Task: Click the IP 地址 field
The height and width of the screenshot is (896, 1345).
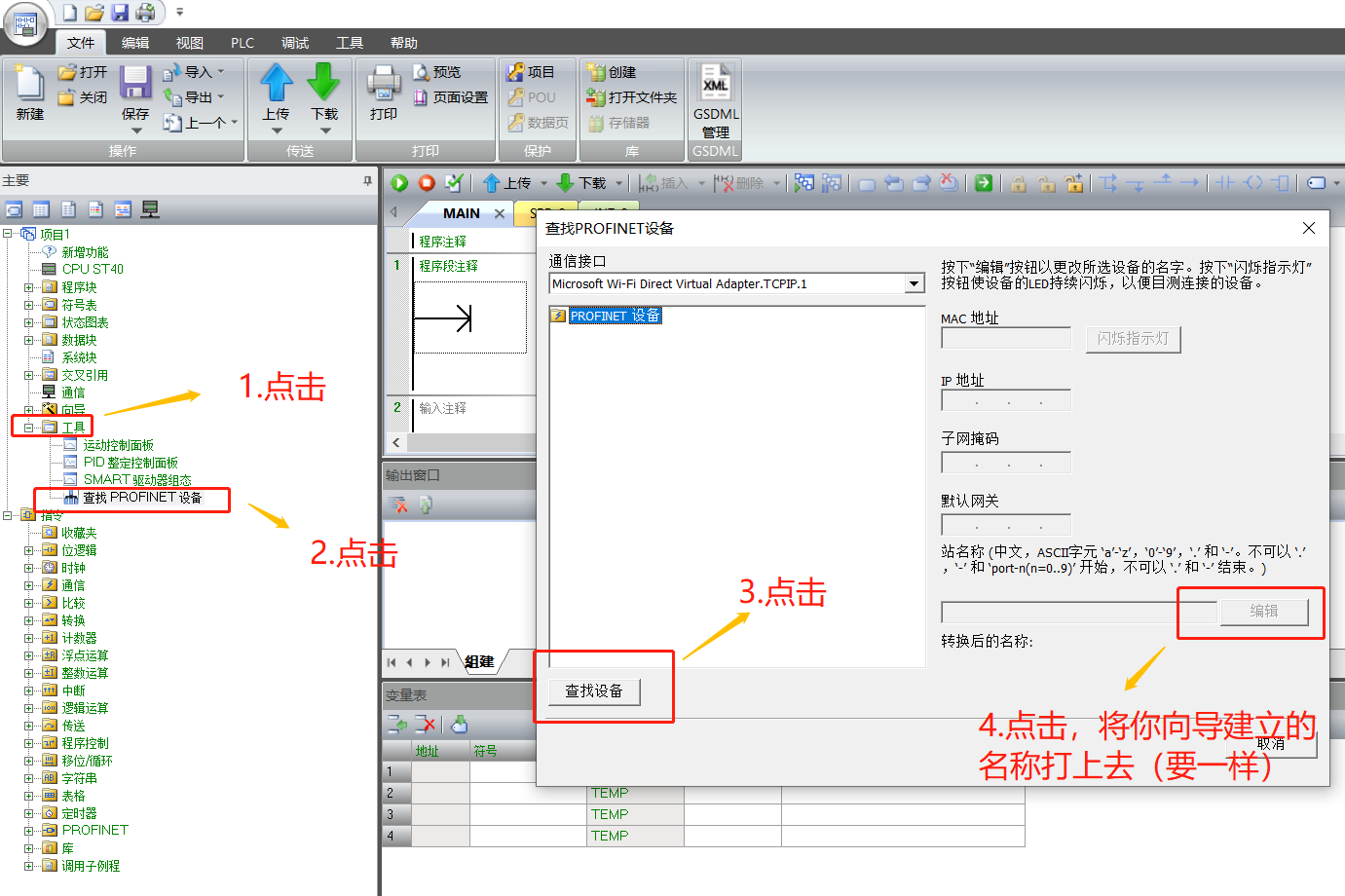Action: pos(1006,400)
